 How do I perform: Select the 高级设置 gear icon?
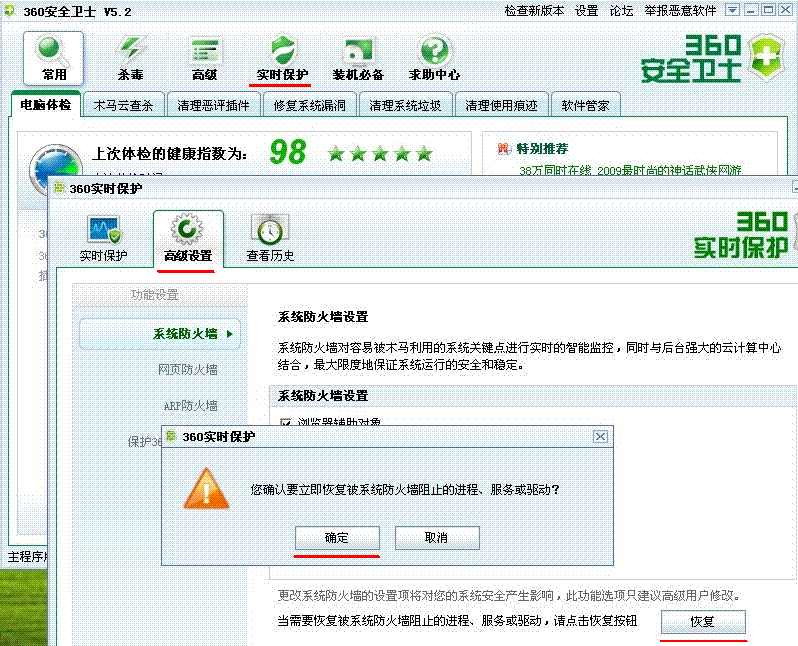[x=188, y=238]
